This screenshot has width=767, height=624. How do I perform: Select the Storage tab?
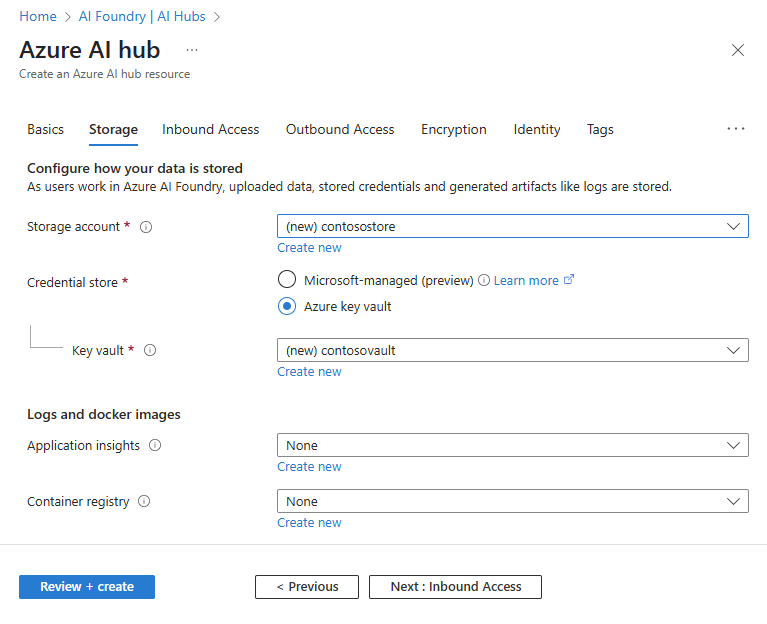(x=113, y=130)
